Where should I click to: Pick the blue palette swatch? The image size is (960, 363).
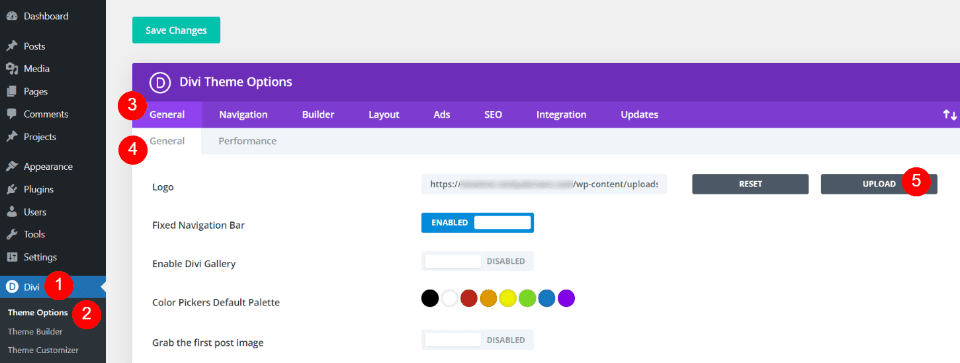click(x=547, y=298)
